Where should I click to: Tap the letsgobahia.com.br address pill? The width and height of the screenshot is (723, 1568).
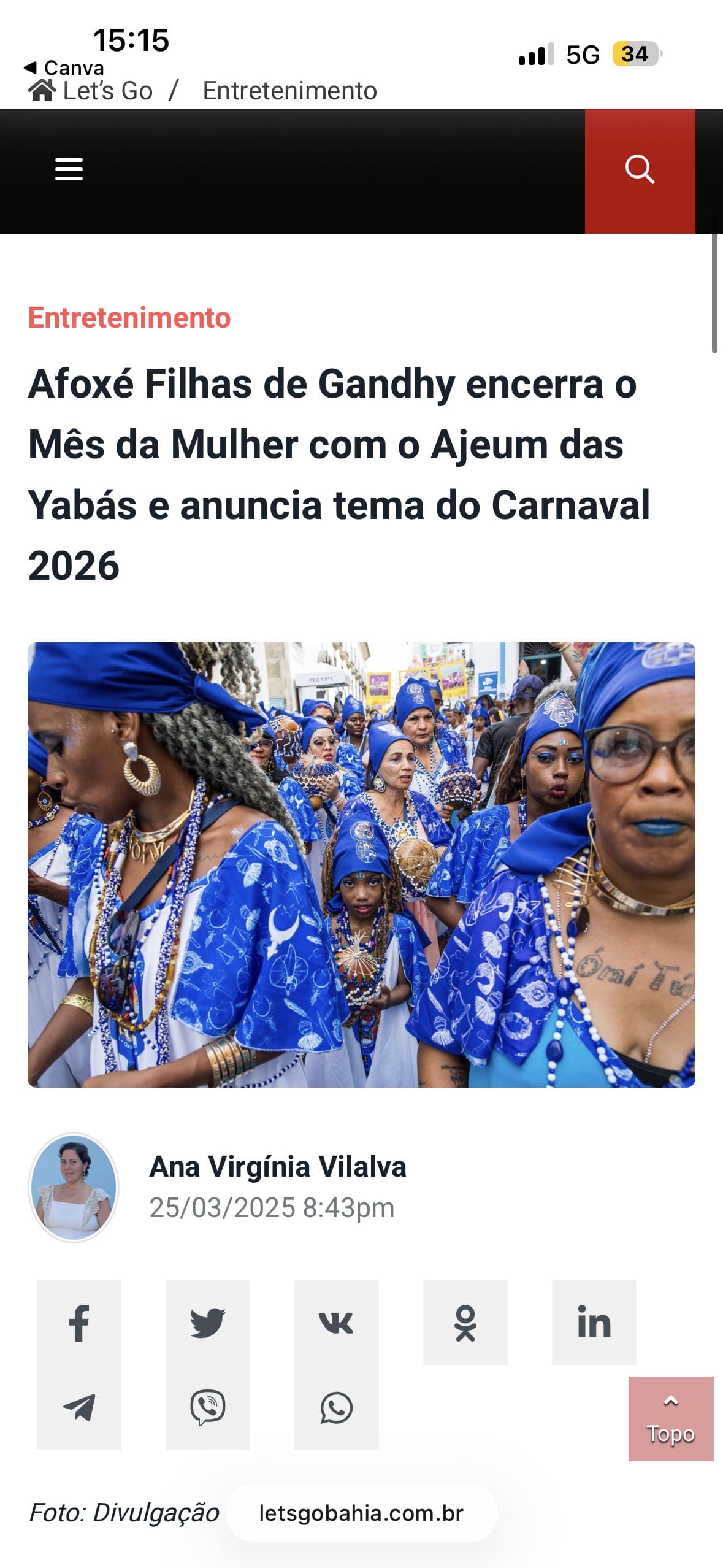[x=361, y=1513]
